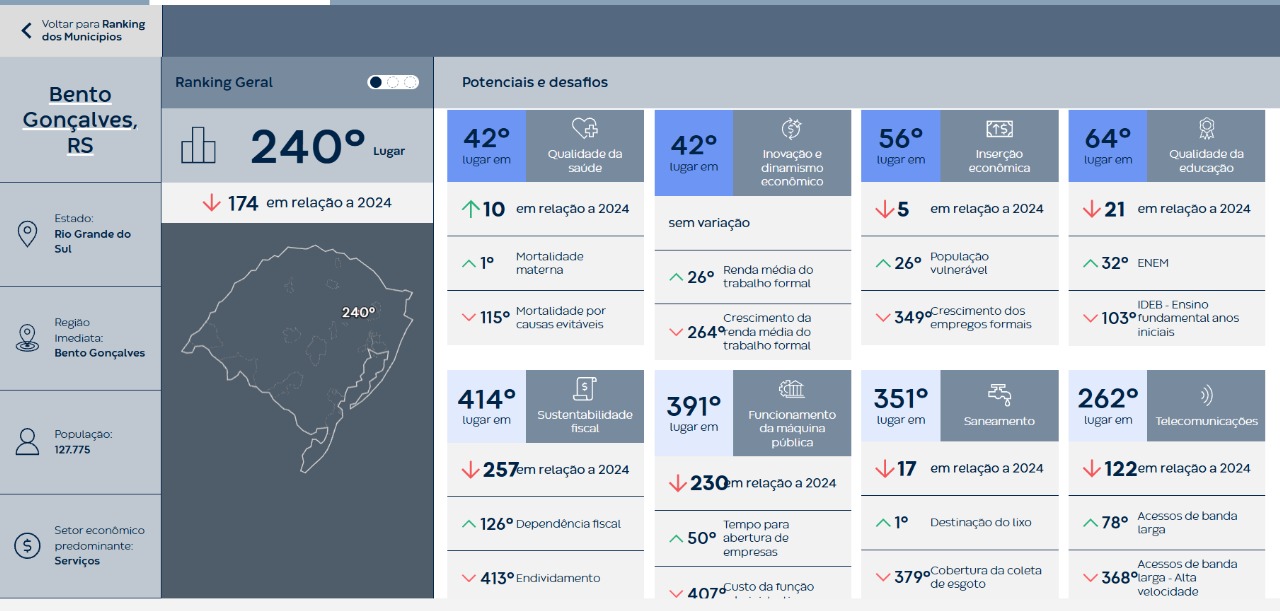Go back via Voltar para Ranking dos Municípios
Image resolution: width=1280 pixels, height=611 pixels.
pos(93,31)
